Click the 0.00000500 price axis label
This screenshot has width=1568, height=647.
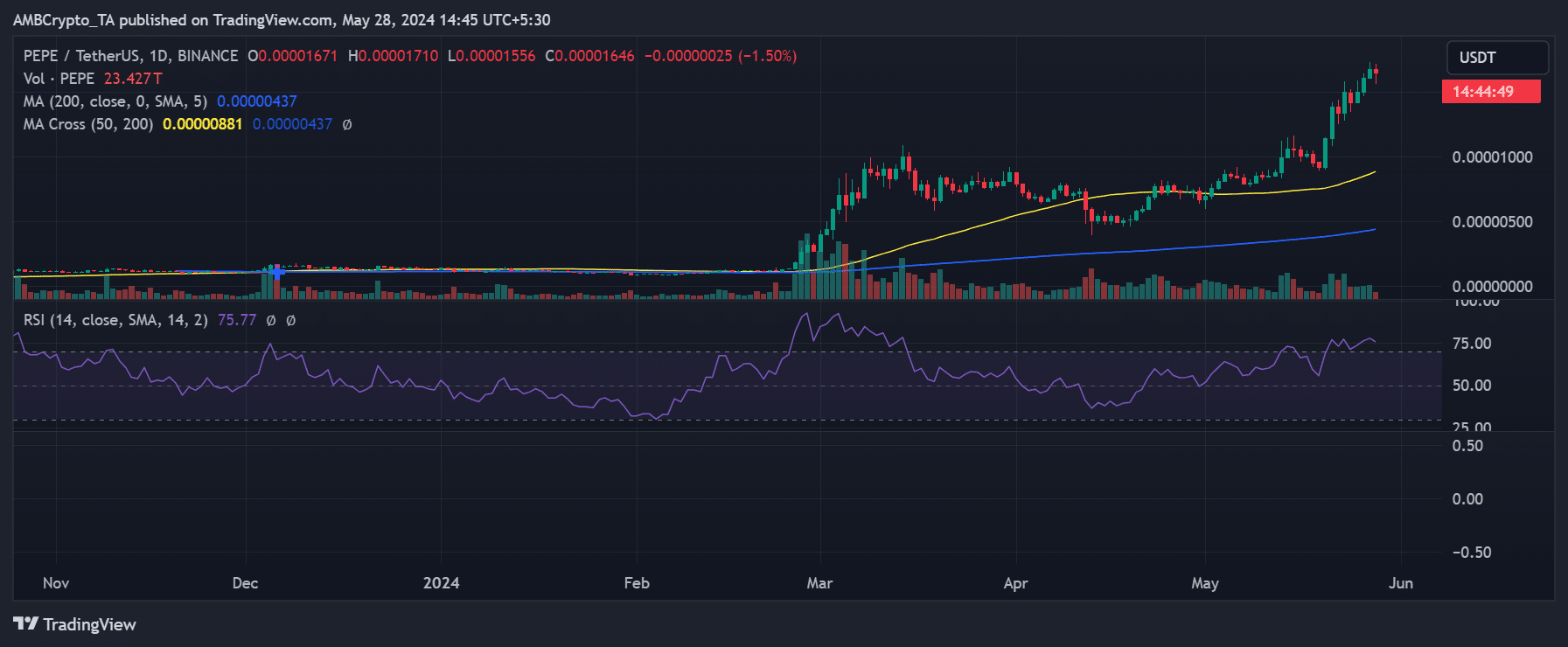(x=1493, y=222)
